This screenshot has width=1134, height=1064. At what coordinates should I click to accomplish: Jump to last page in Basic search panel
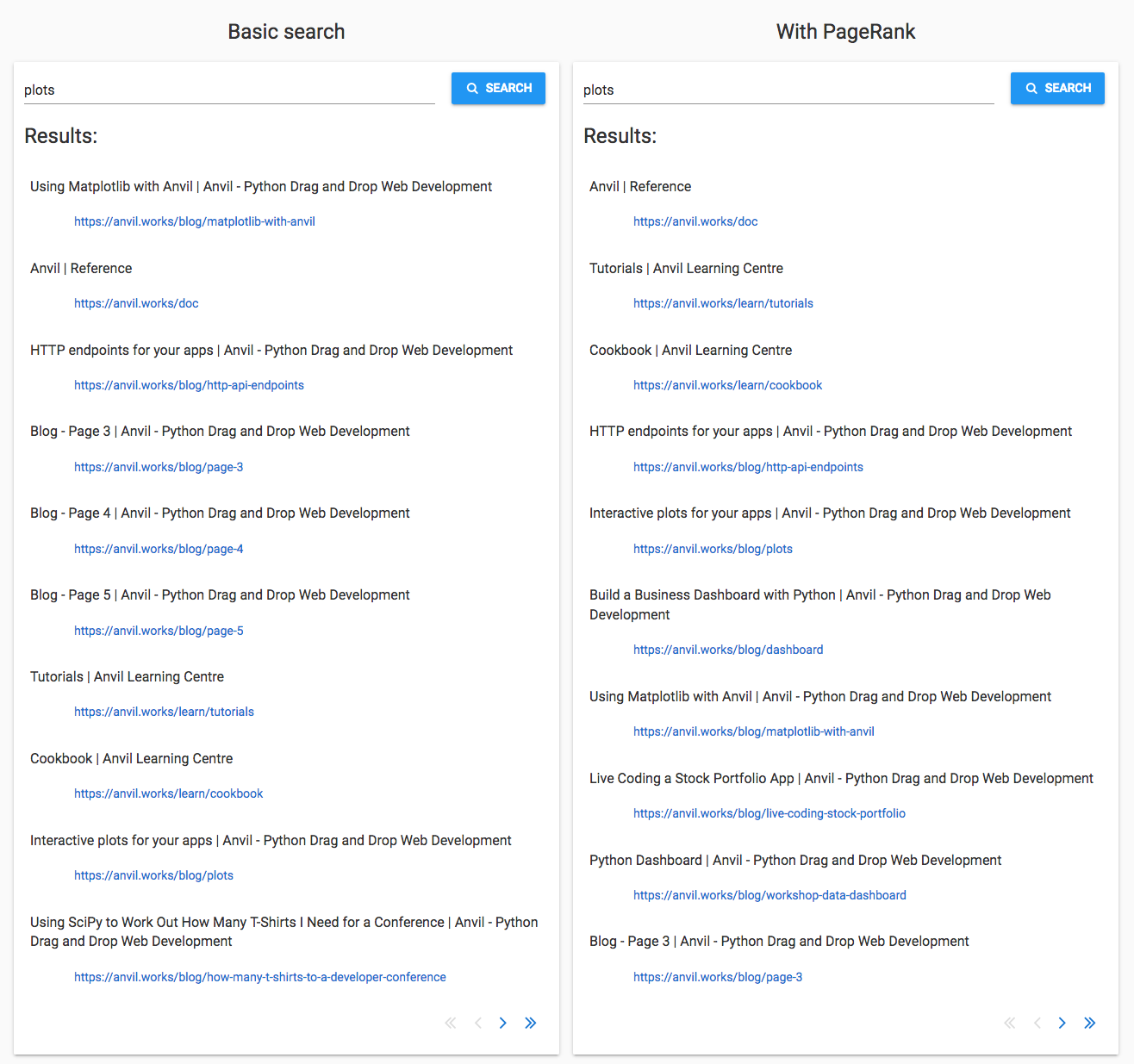(x=531, y=1024)
